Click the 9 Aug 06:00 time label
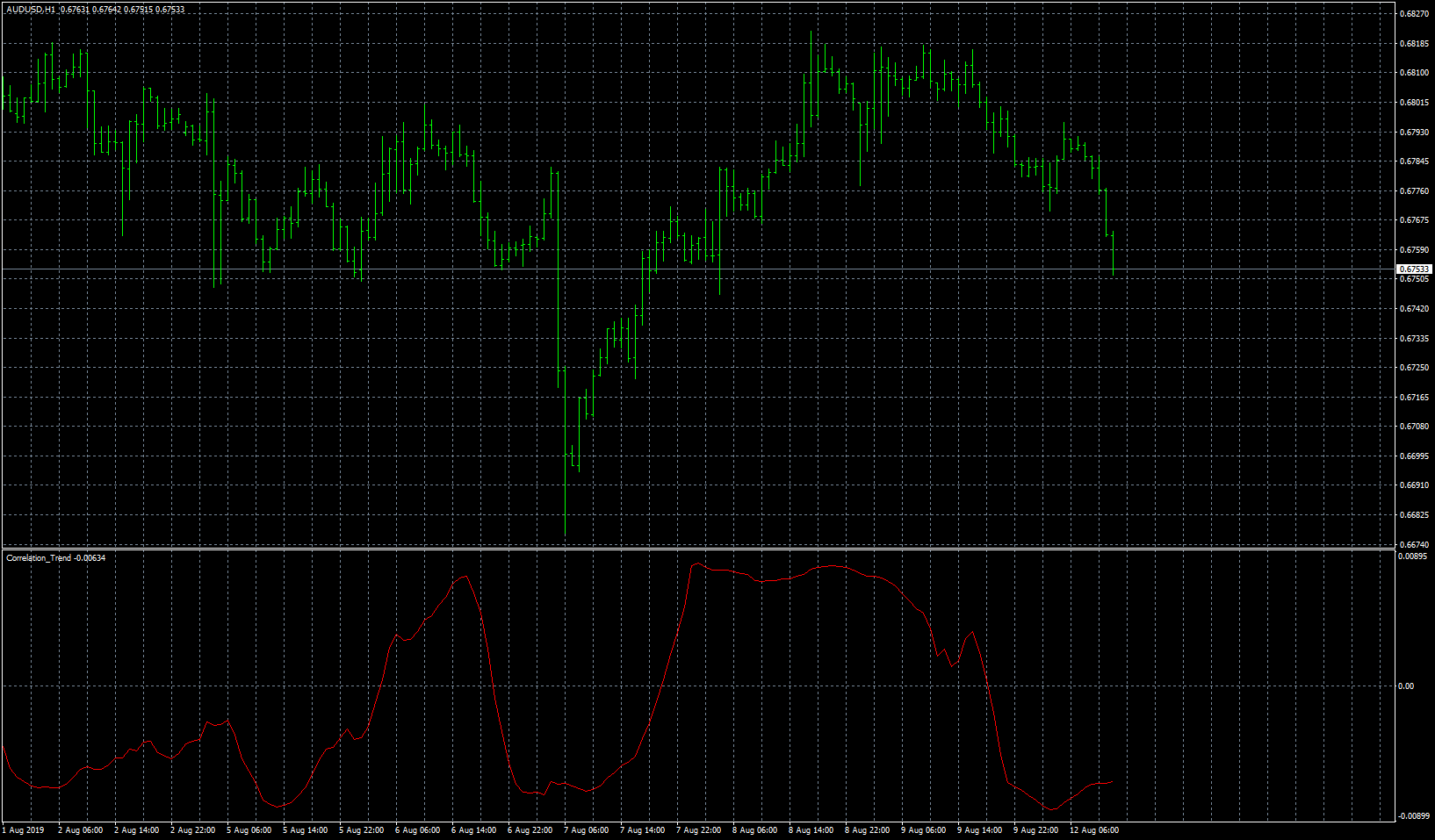The width and height of the screenshot is (1435, 840). [x=924, y=830]
